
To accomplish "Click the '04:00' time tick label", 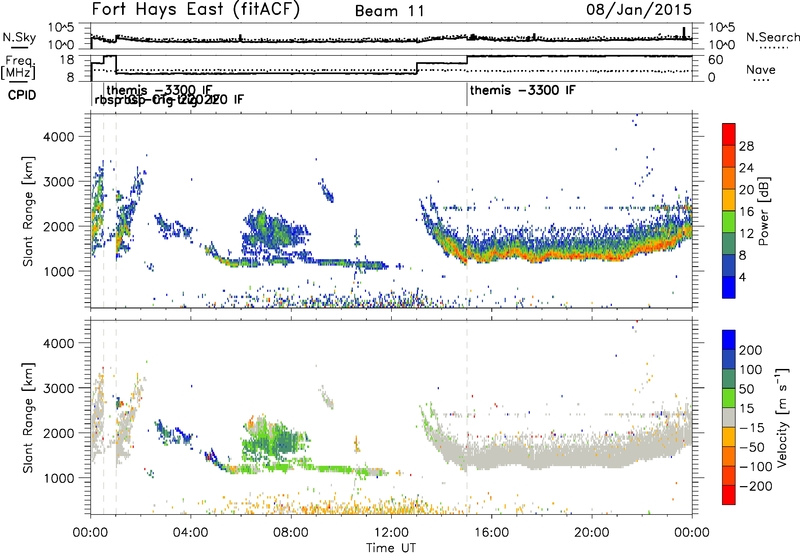I will (x=191, y=533).
